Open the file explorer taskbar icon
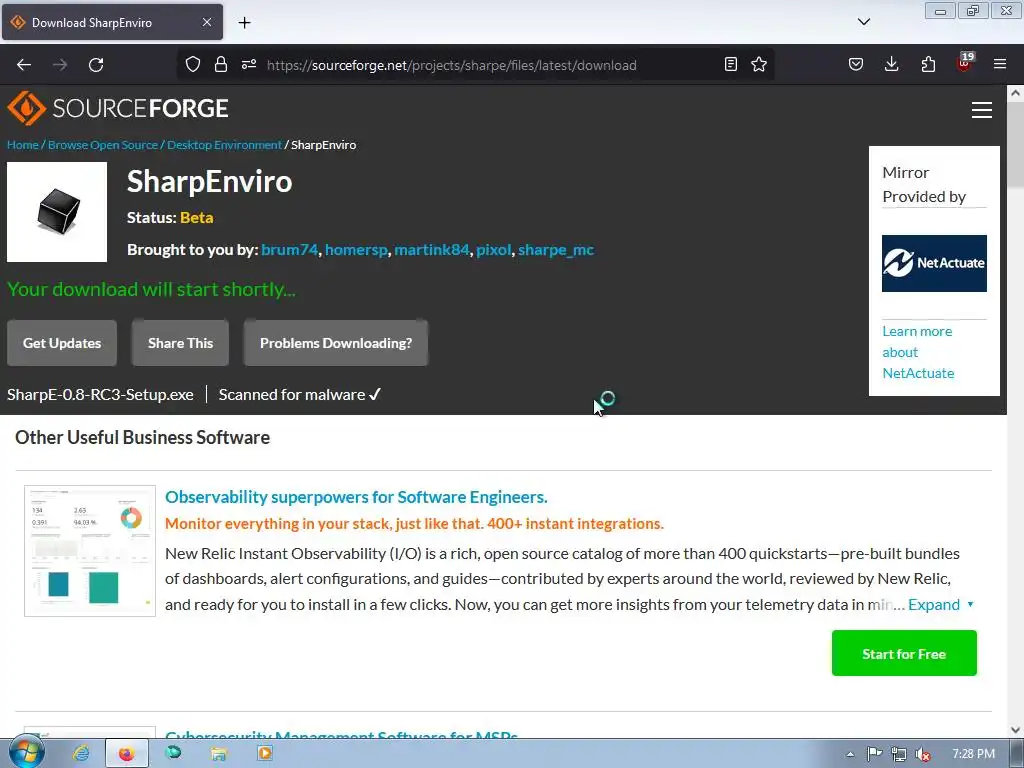Screen dimensions: 1024x768 (x=218, y=754)
